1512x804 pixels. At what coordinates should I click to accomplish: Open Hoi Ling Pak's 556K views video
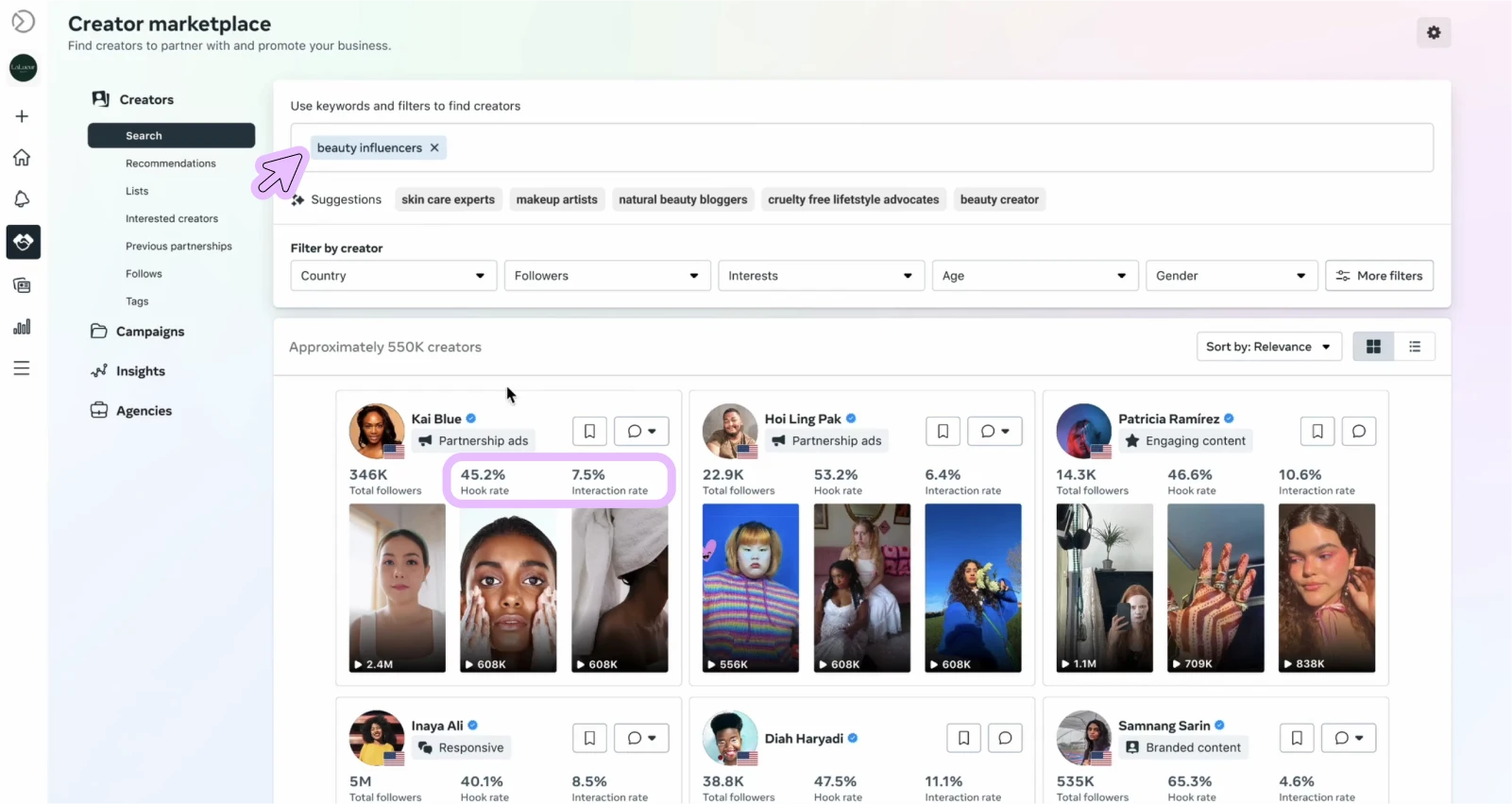[x=751, y=588]
